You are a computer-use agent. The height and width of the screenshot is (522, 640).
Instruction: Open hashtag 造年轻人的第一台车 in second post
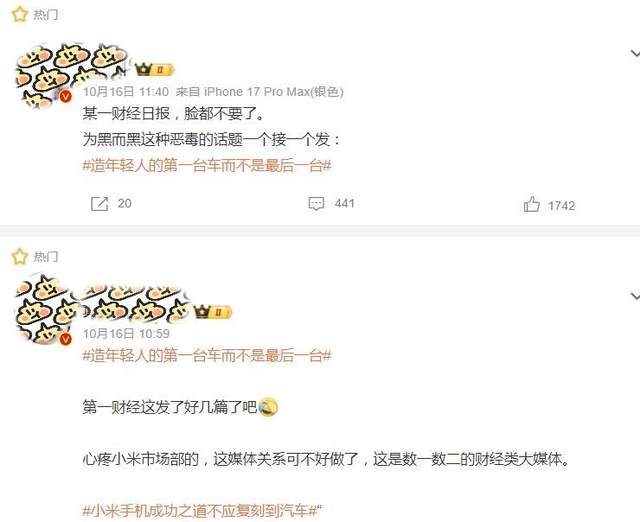click(207, 356)
